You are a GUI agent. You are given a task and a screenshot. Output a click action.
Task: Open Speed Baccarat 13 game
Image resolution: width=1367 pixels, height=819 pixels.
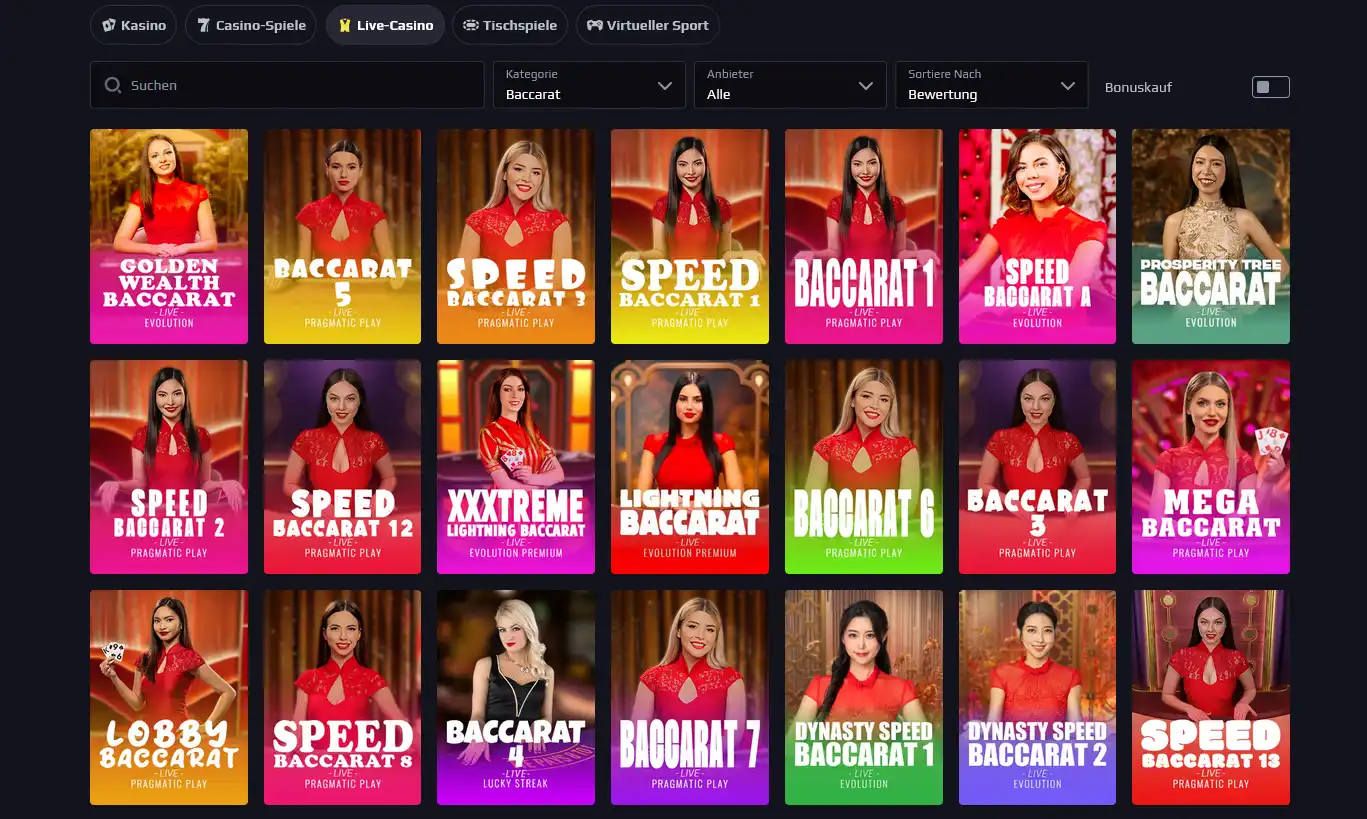[x=1211, y=697]
